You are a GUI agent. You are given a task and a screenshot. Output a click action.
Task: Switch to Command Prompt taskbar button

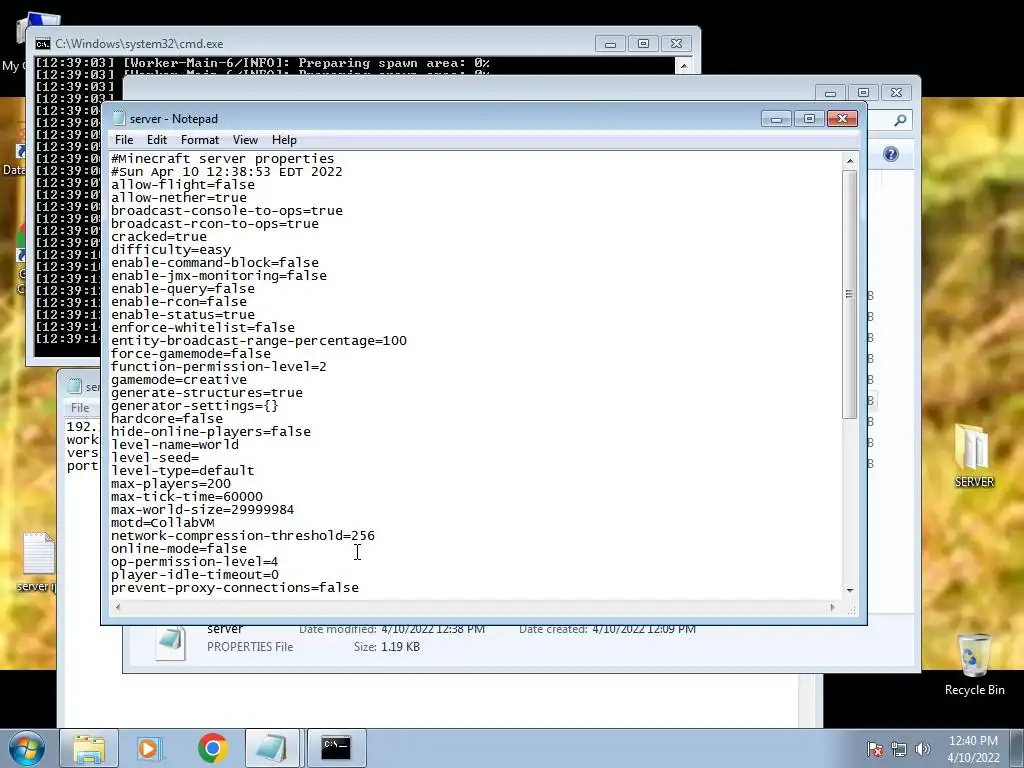pyautogui.click(x=336, y=748)
